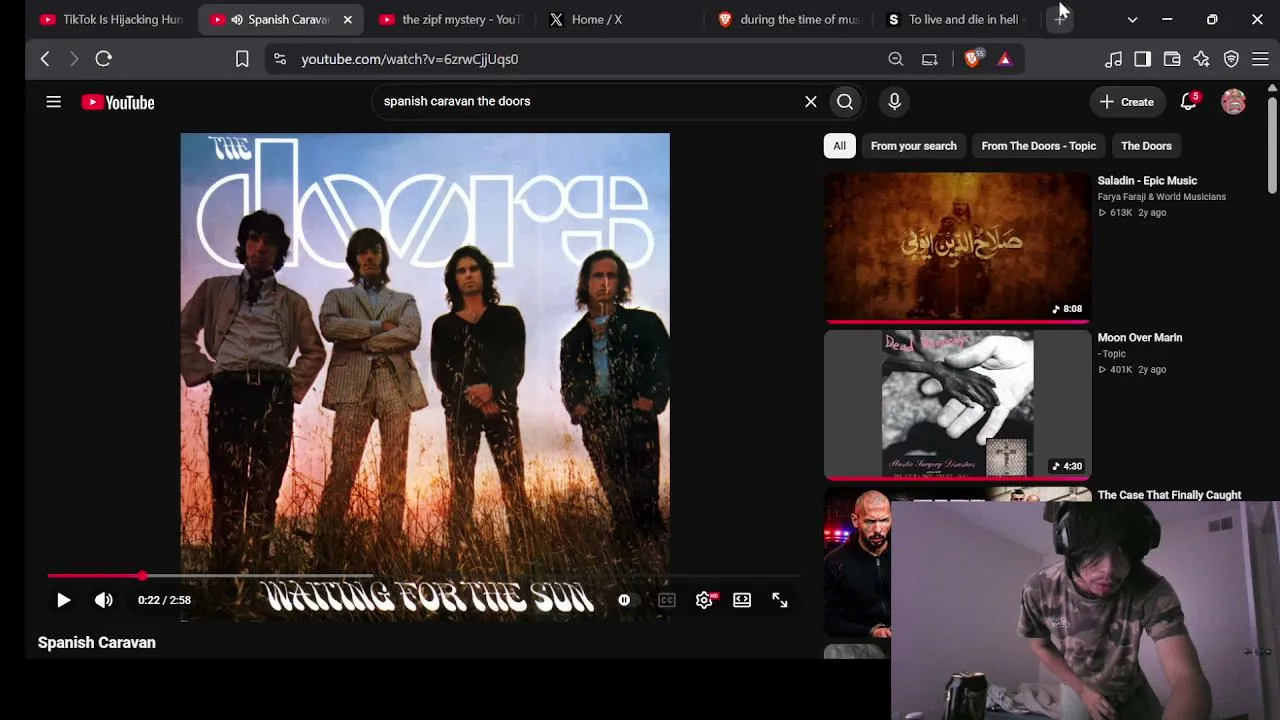Image resolution: width=1280 pixels, height=720 pixels.
Task: Bookmark this page in the address bar
Action: point(242,59)
